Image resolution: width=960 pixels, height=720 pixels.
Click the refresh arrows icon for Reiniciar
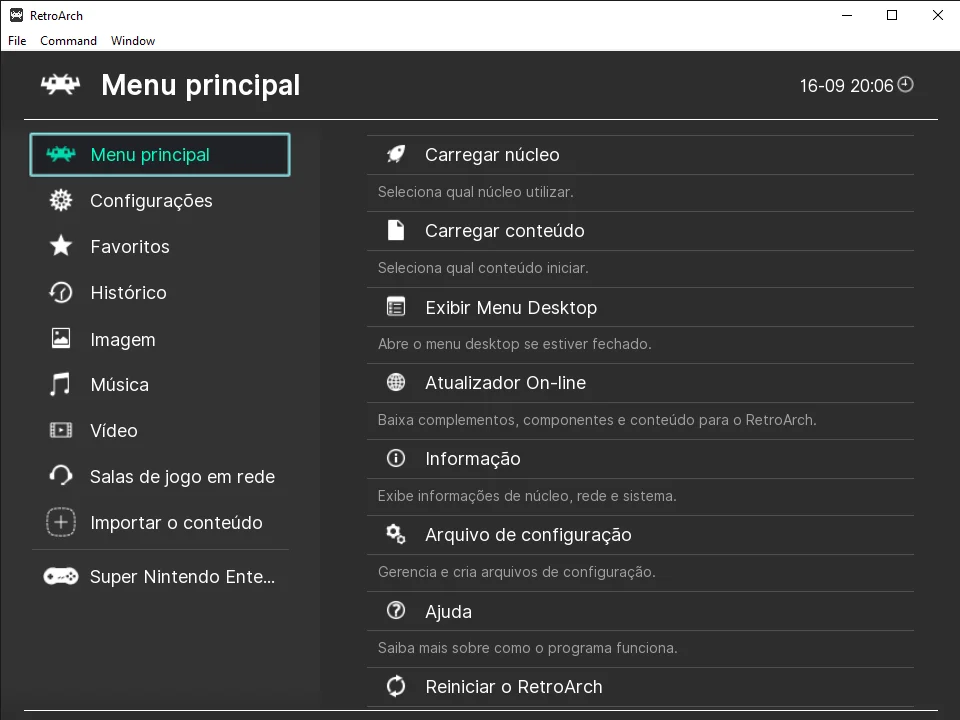coord(396,686)
